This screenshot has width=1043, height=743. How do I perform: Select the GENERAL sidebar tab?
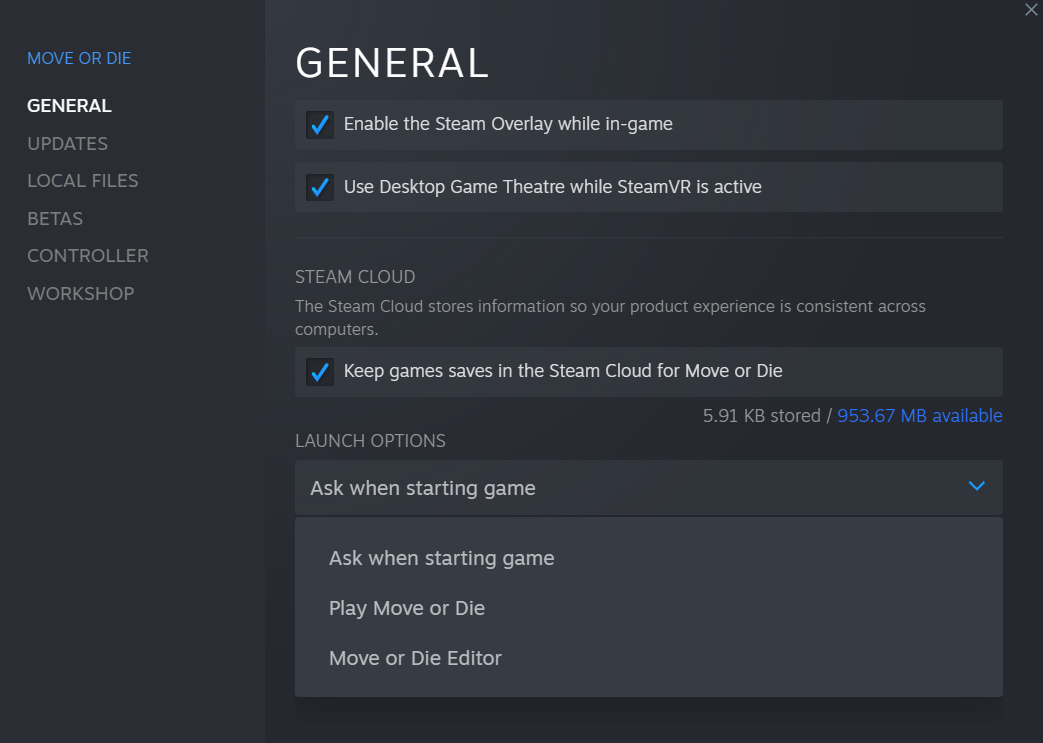69,106
